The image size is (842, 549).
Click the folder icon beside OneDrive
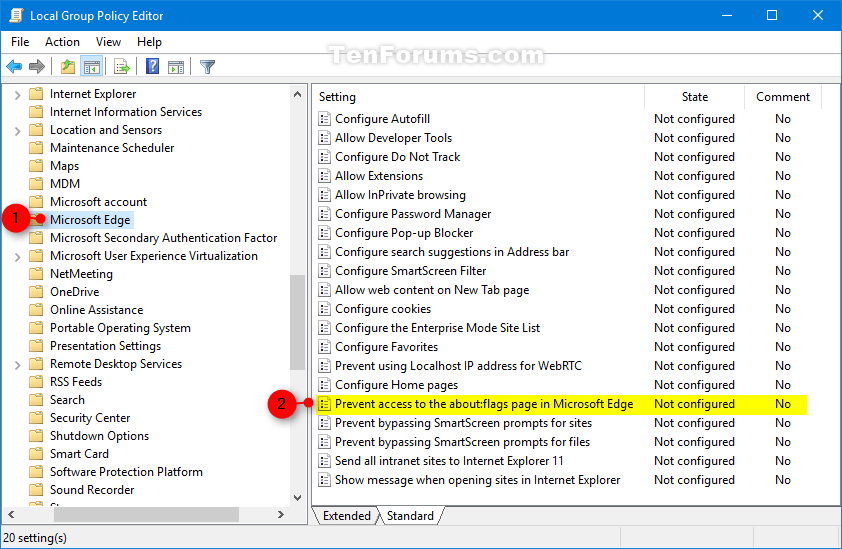click(36, 292)
